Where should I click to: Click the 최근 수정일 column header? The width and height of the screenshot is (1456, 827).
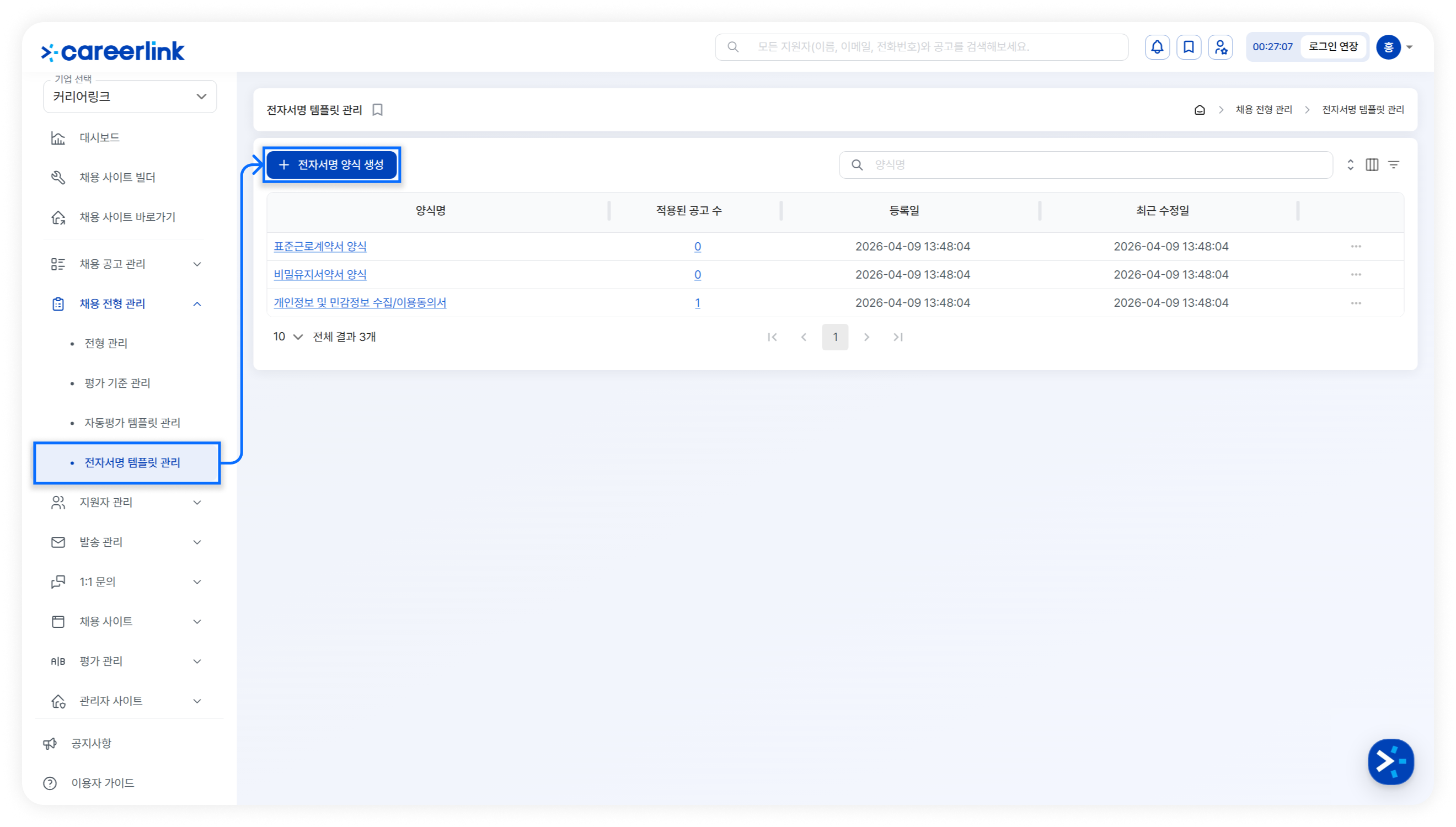coord(1162,211)
